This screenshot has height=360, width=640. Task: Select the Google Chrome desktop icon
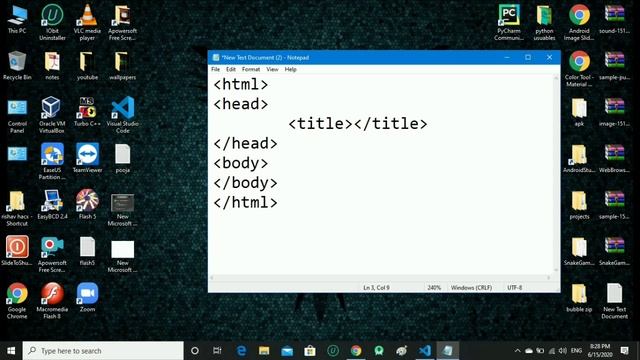[x=17, y=301]
